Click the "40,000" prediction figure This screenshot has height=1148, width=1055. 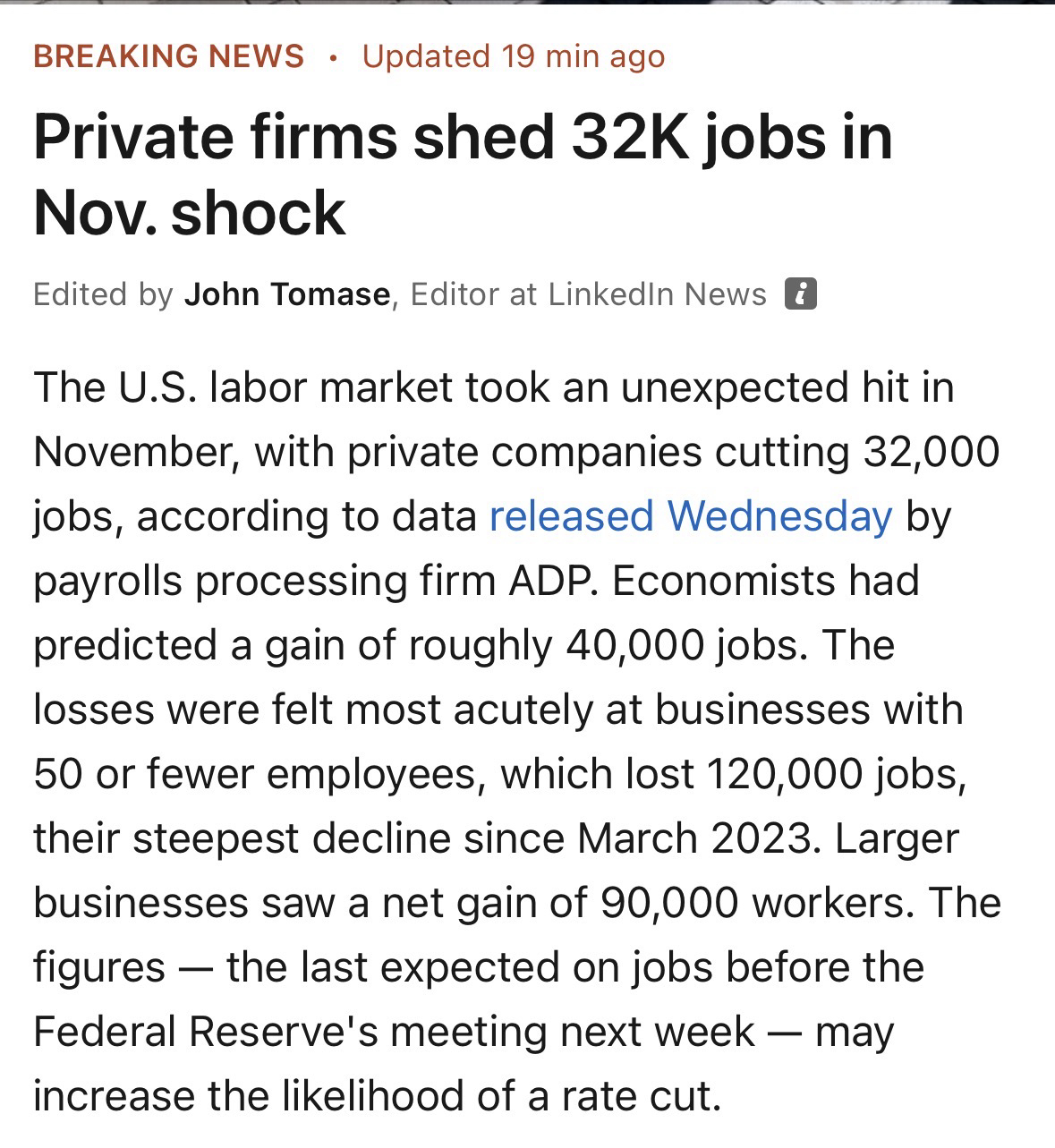tap(634, 645)
